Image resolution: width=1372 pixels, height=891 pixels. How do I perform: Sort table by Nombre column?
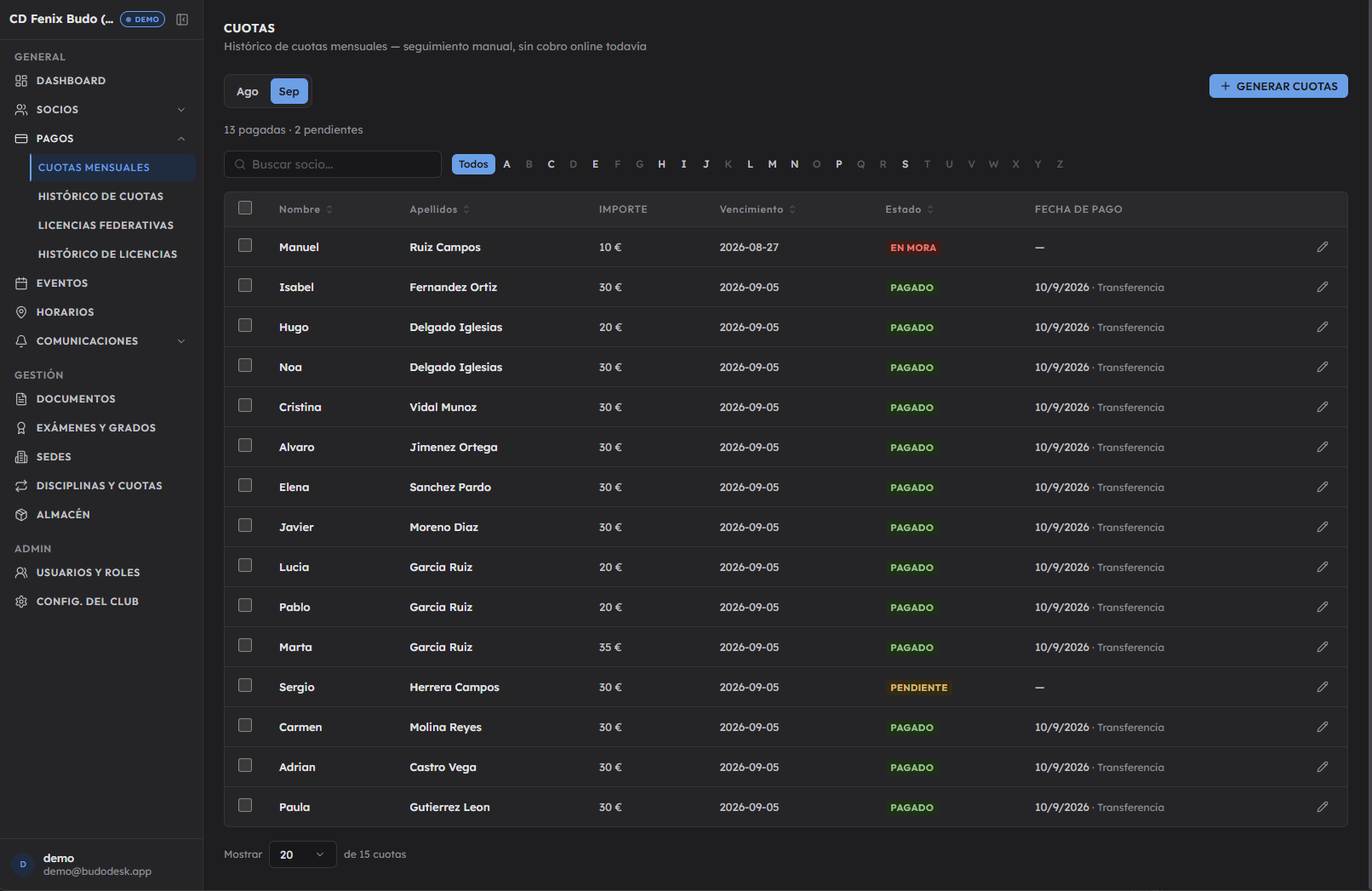click(x=306, y=209)
